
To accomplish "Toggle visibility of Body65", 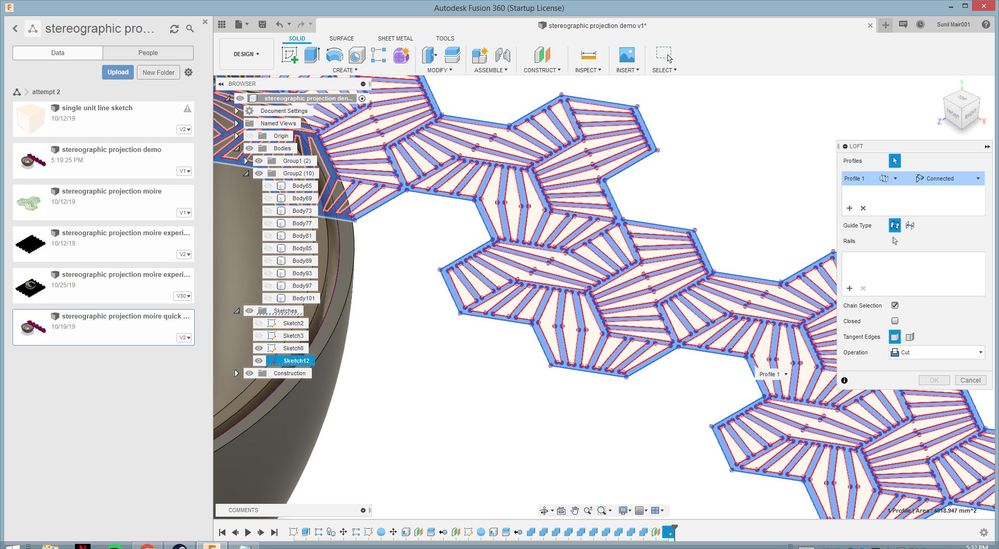I will click(x=268, y=186).
